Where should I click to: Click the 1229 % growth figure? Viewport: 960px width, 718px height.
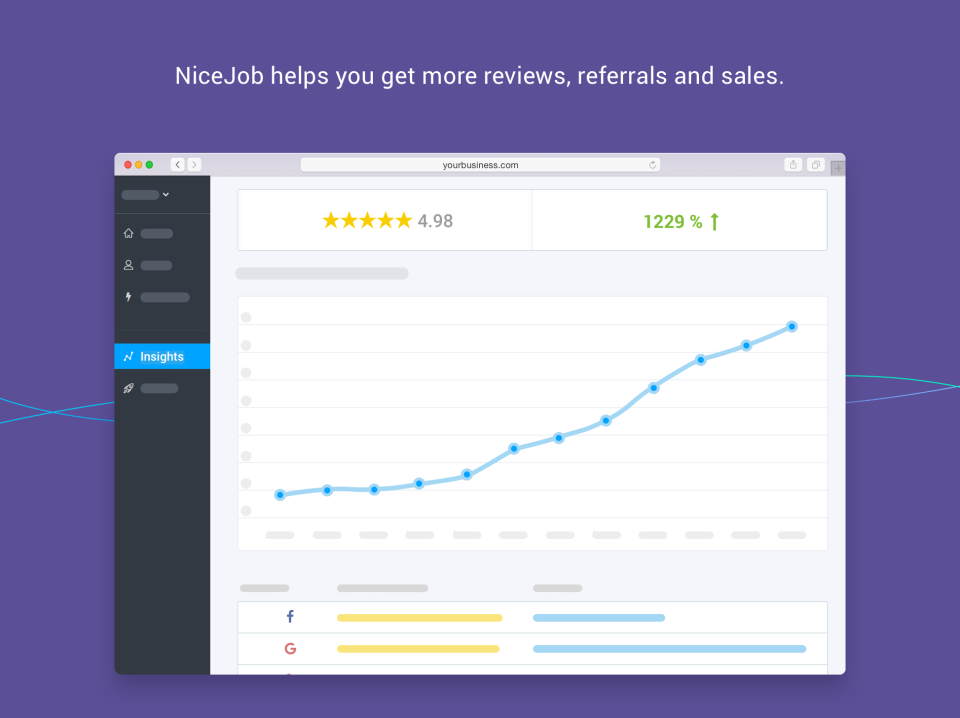673,222
